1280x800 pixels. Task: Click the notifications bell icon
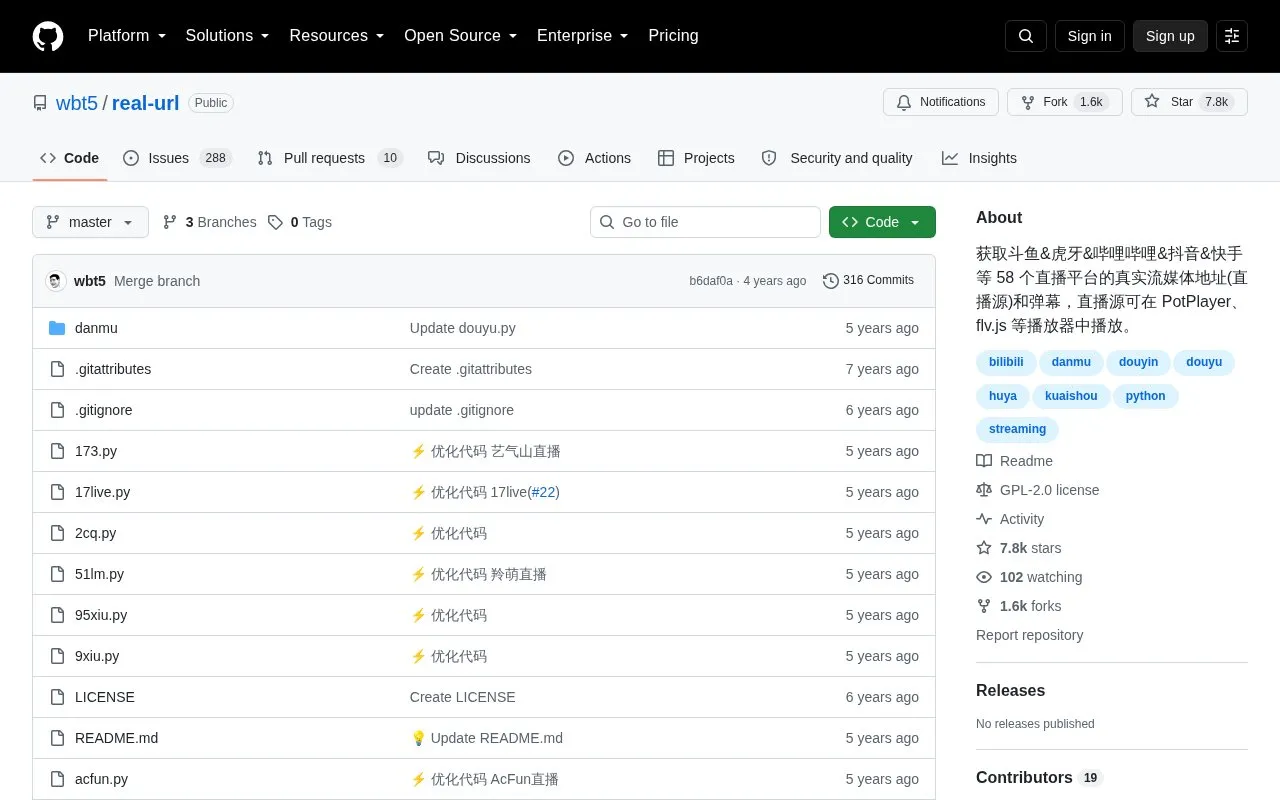click(904, 102)
